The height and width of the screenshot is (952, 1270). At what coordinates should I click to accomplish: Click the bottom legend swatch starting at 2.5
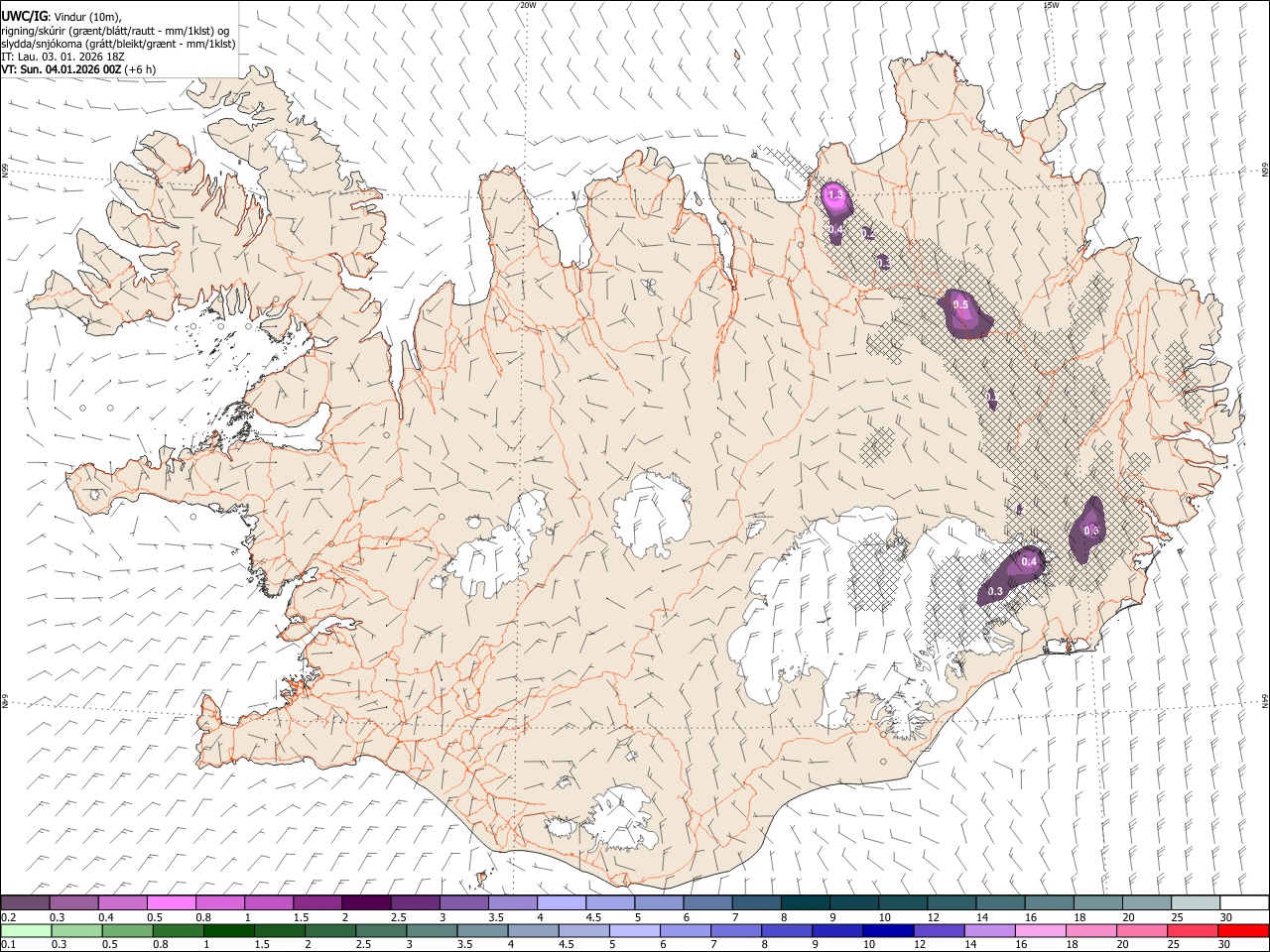pos(380,930)
